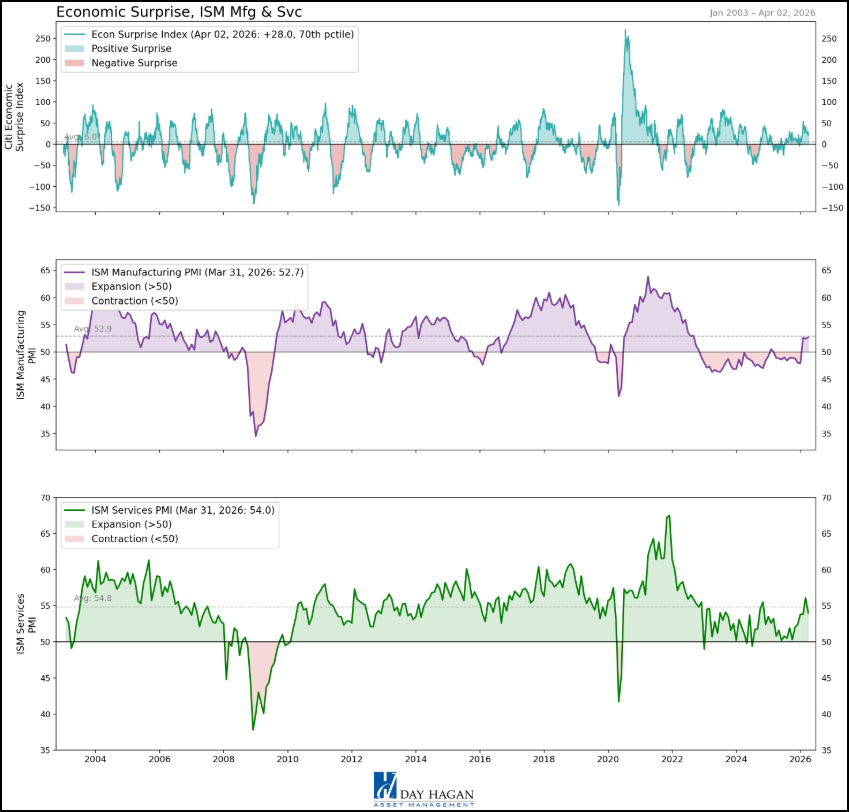Click the purple ISM Manufacturing PMI line icon
Image resolution: width=849 pixels, height=812 pixels.
coord(75,272)
